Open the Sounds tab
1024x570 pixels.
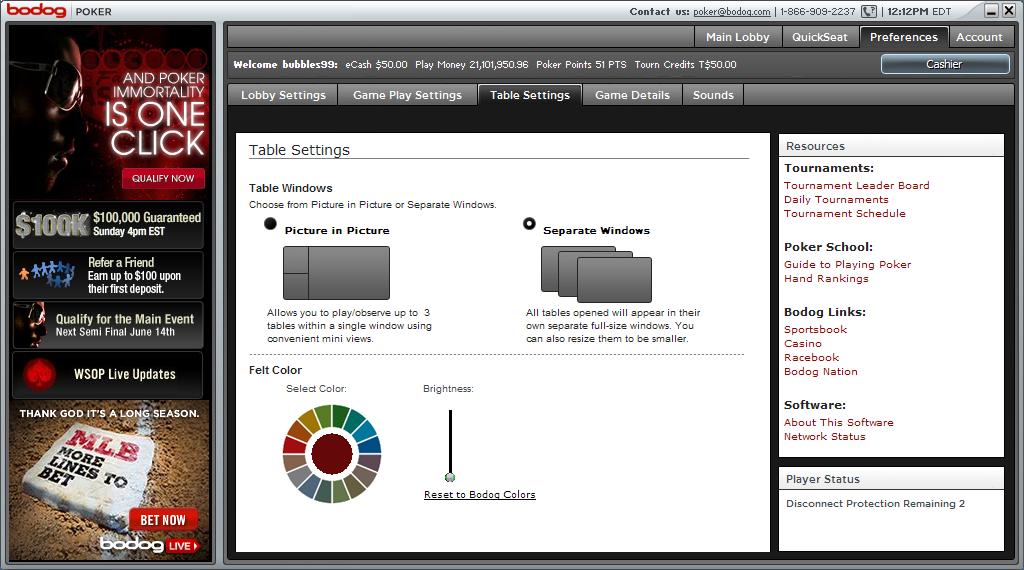[x=713, y=95]
